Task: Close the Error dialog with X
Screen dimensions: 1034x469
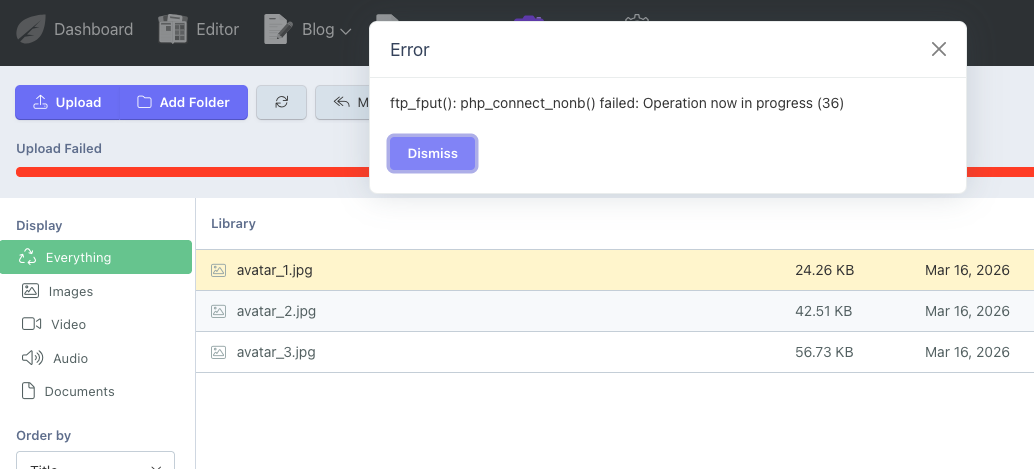Action: point(938,49)
